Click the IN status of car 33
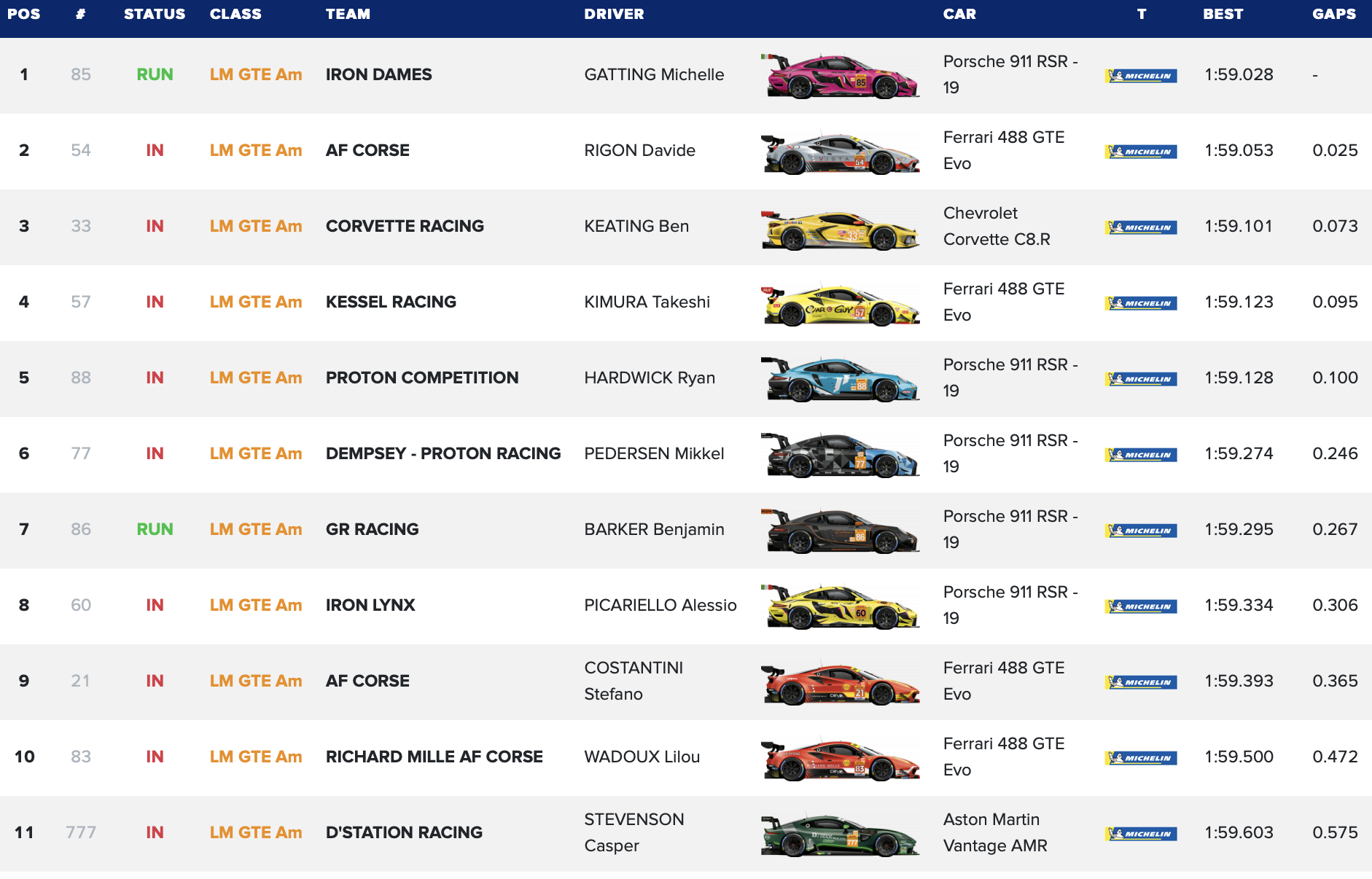 point(155,226)
